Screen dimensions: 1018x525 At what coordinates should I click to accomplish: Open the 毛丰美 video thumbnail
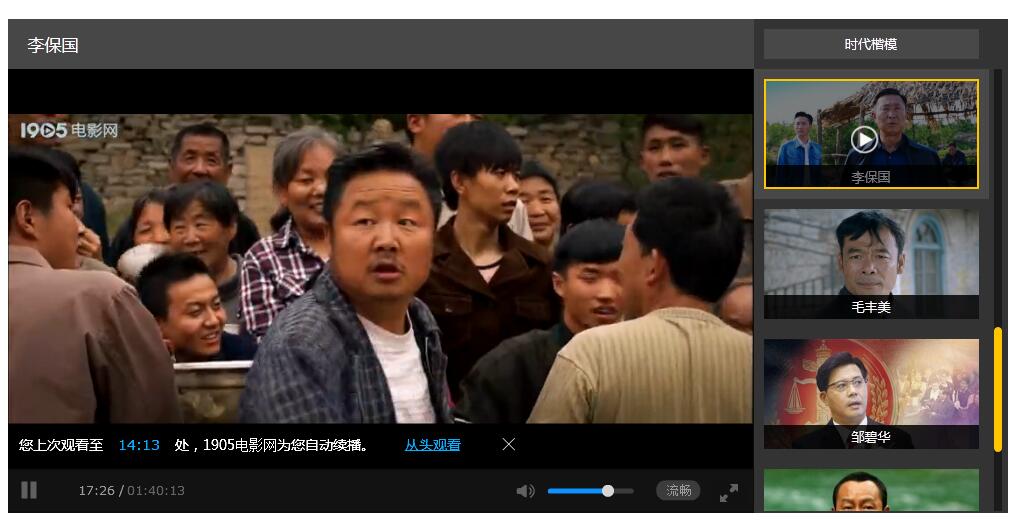(871, 263)
